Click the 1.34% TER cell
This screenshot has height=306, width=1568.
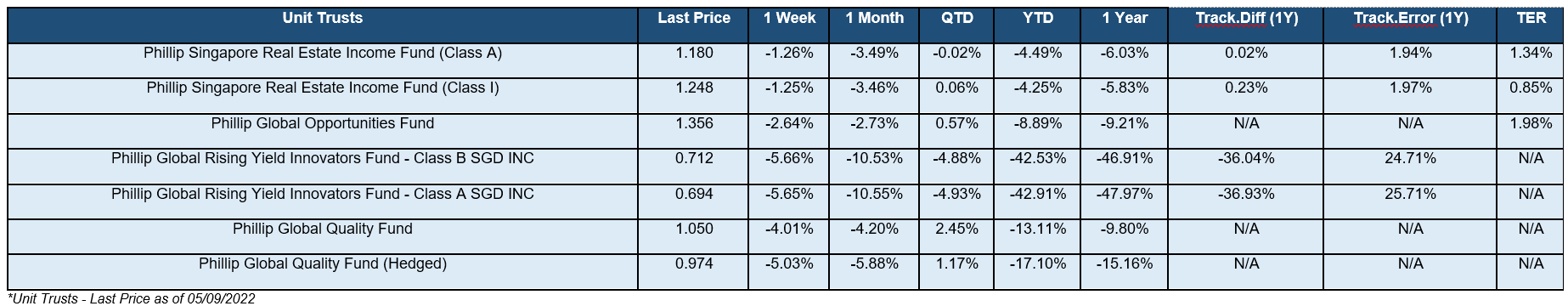pyautogui.click(x=1531, y=53)
